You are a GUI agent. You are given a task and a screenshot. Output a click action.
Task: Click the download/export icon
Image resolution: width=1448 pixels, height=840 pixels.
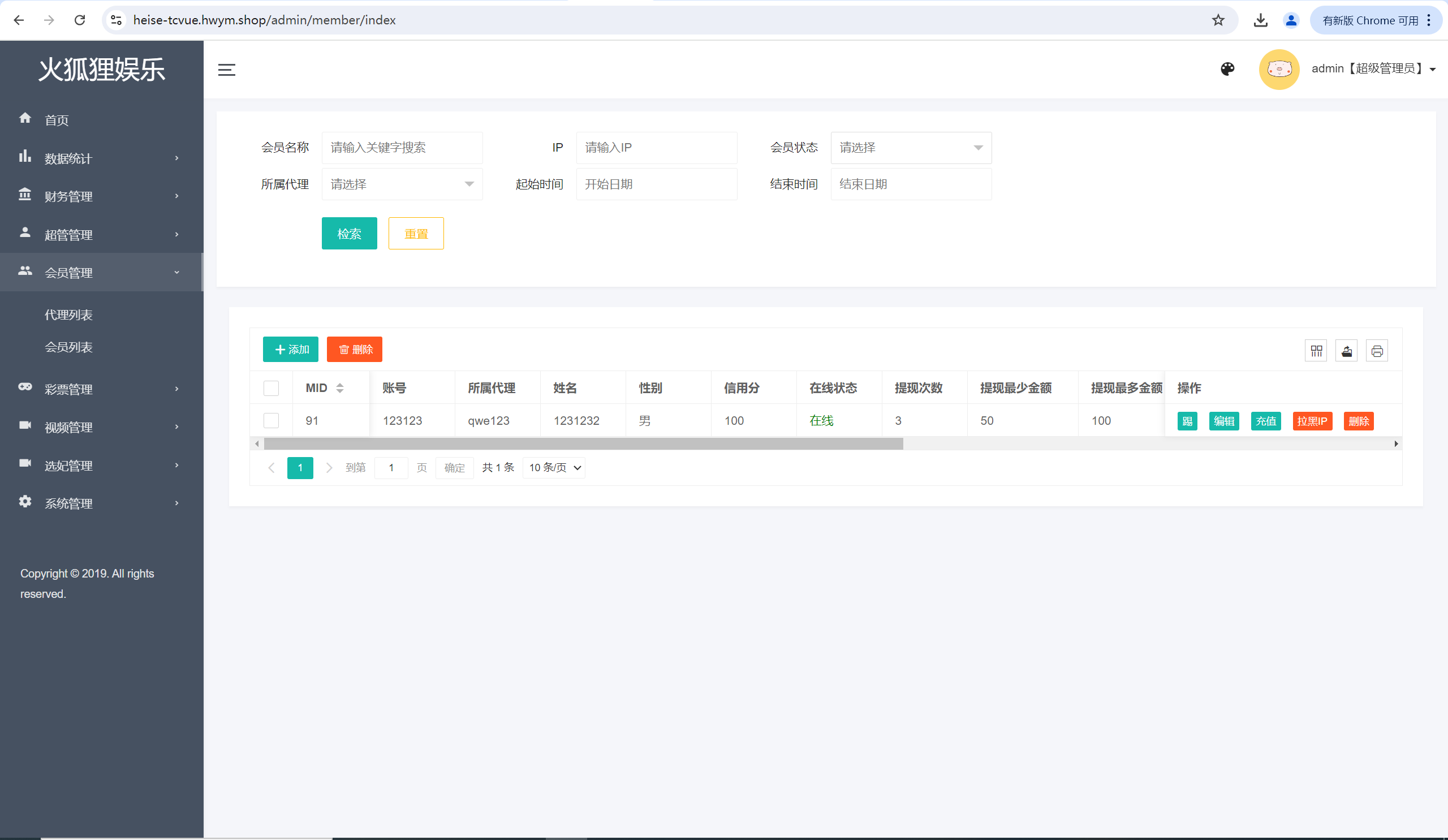tap(1347, 351)
